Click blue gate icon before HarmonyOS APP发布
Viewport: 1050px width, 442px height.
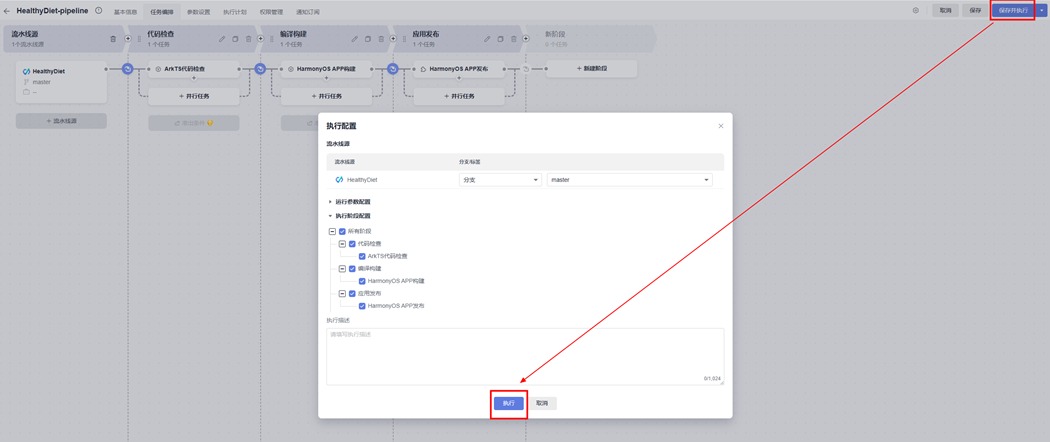click(393, 68)
